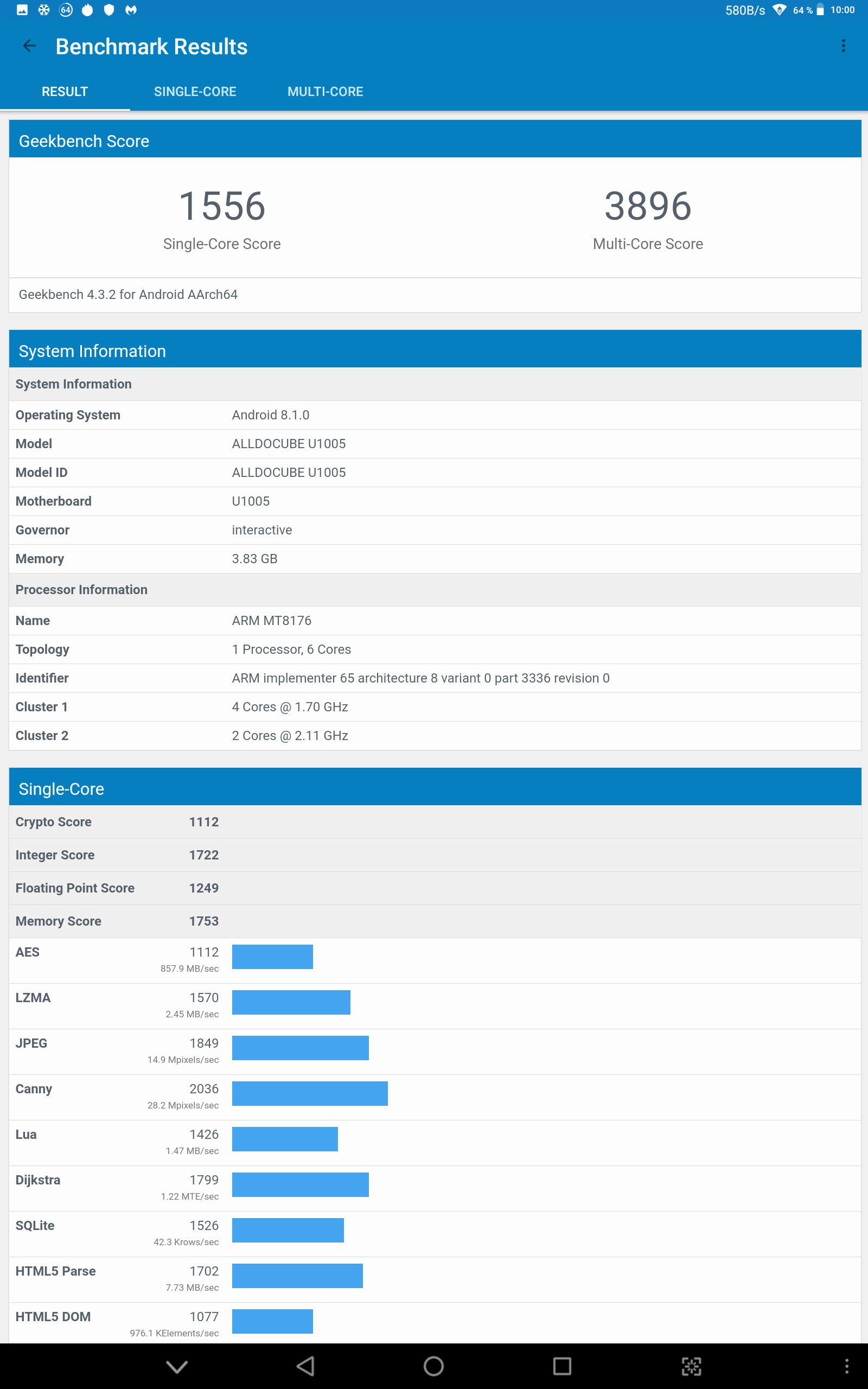The width and height of the screenshot is (868, 1389).
Task: Select the Operating System Android 8.1.0 row
Action: [x=435, y=415]
